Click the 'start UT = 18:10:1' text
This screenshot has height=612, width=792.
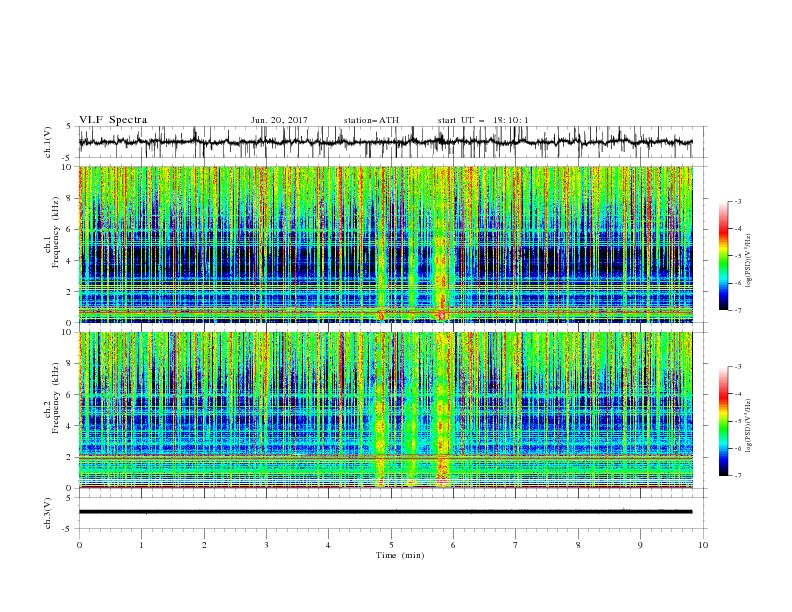coord(483,120)
